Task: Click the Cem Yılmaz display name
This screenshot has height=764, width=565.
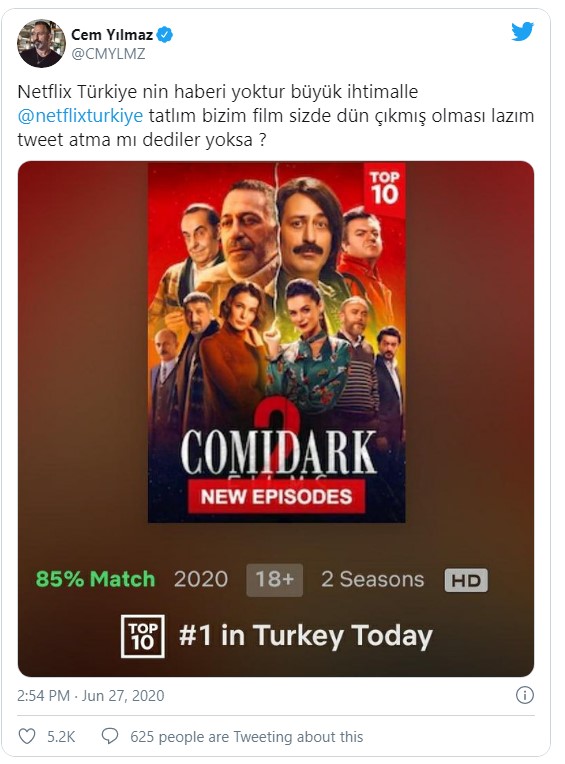Action: (112, 35)
